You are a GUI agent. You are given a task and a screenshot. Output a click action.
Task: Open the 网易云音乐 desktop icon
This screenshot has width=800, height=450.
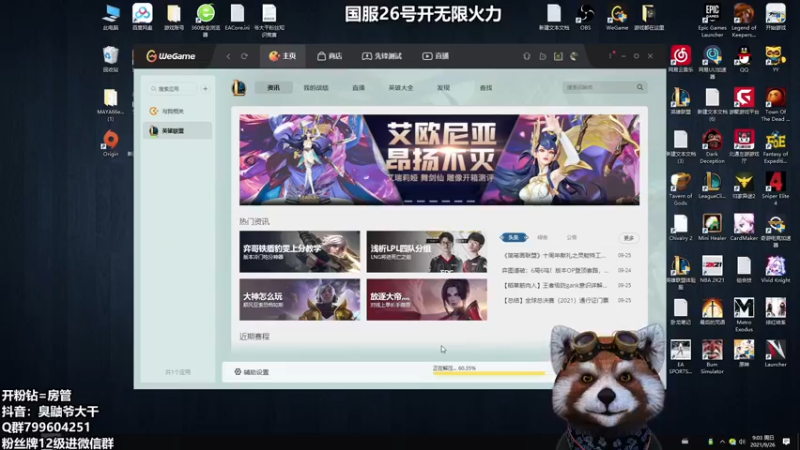pyautogui.click(x=681, y=59)
